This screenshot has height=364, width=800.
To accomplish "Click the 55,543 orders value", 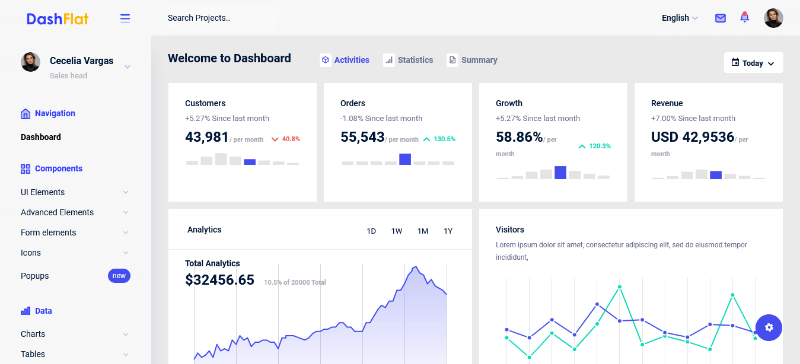I will [x=362, y=137].
